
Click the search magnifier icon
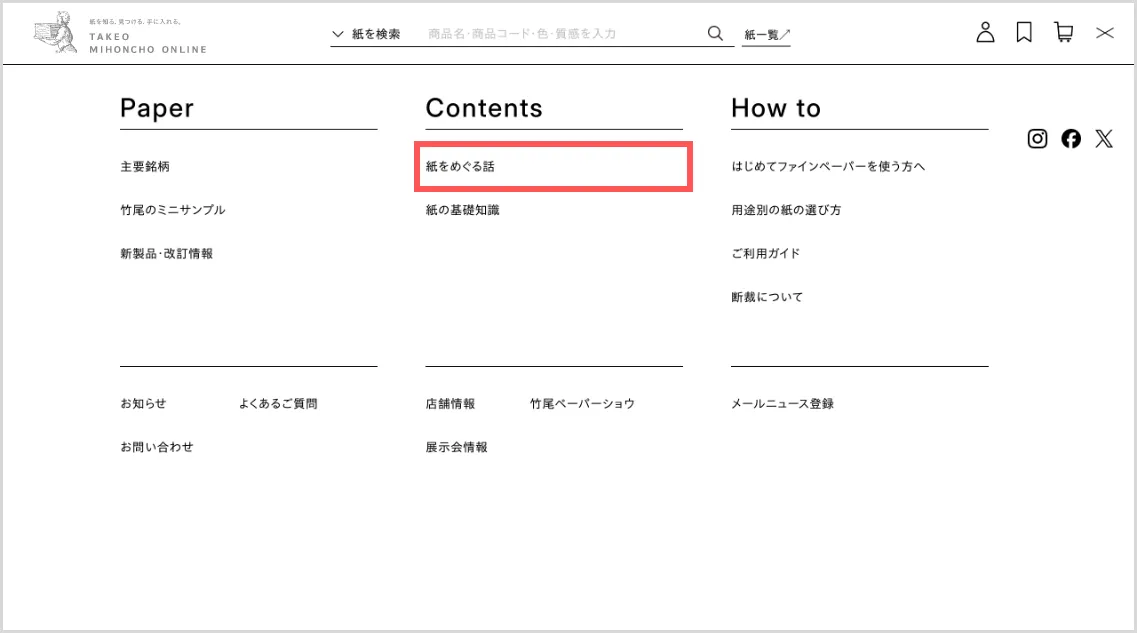(x=715, y=33)
